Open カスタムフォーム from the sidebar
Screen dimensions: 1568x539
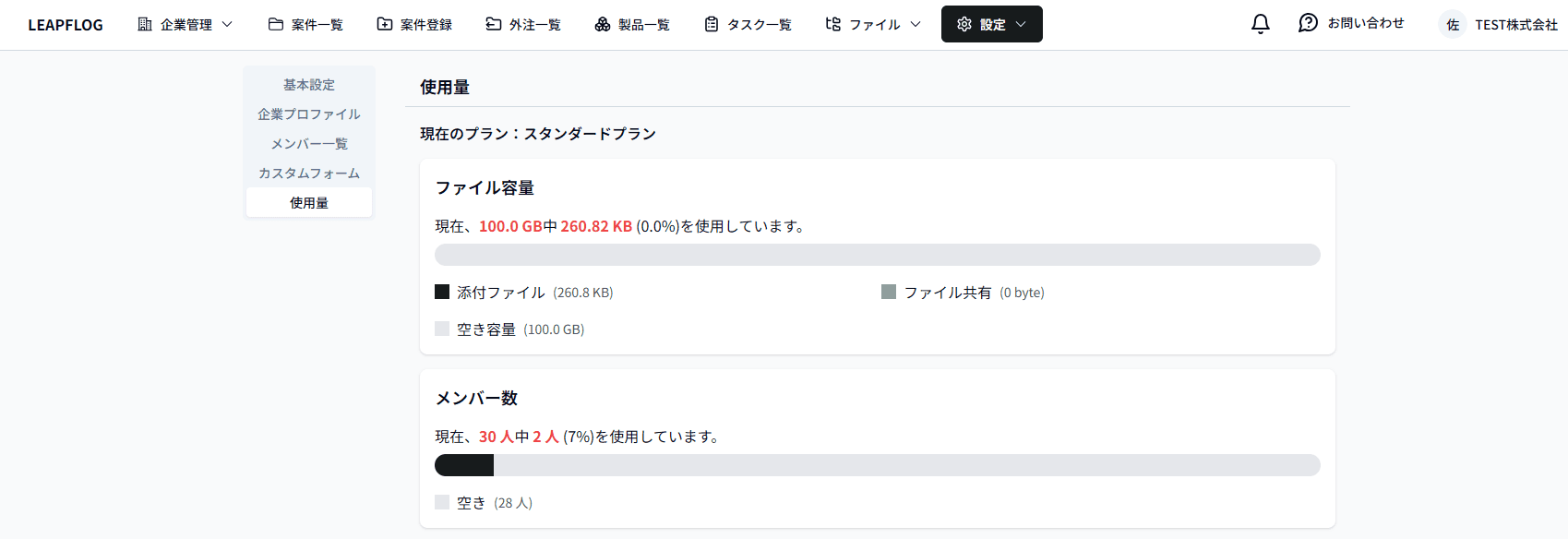click(309, 174)
